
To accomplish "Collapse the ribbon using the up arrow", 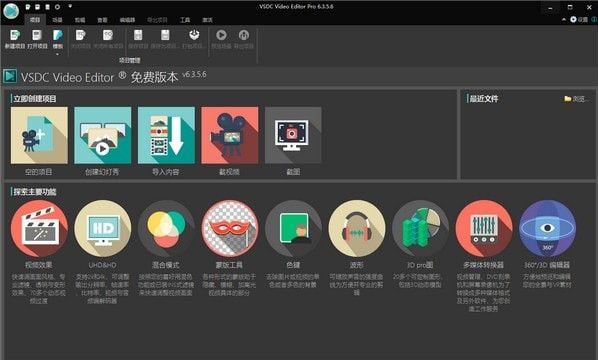I will coord(564,19).
